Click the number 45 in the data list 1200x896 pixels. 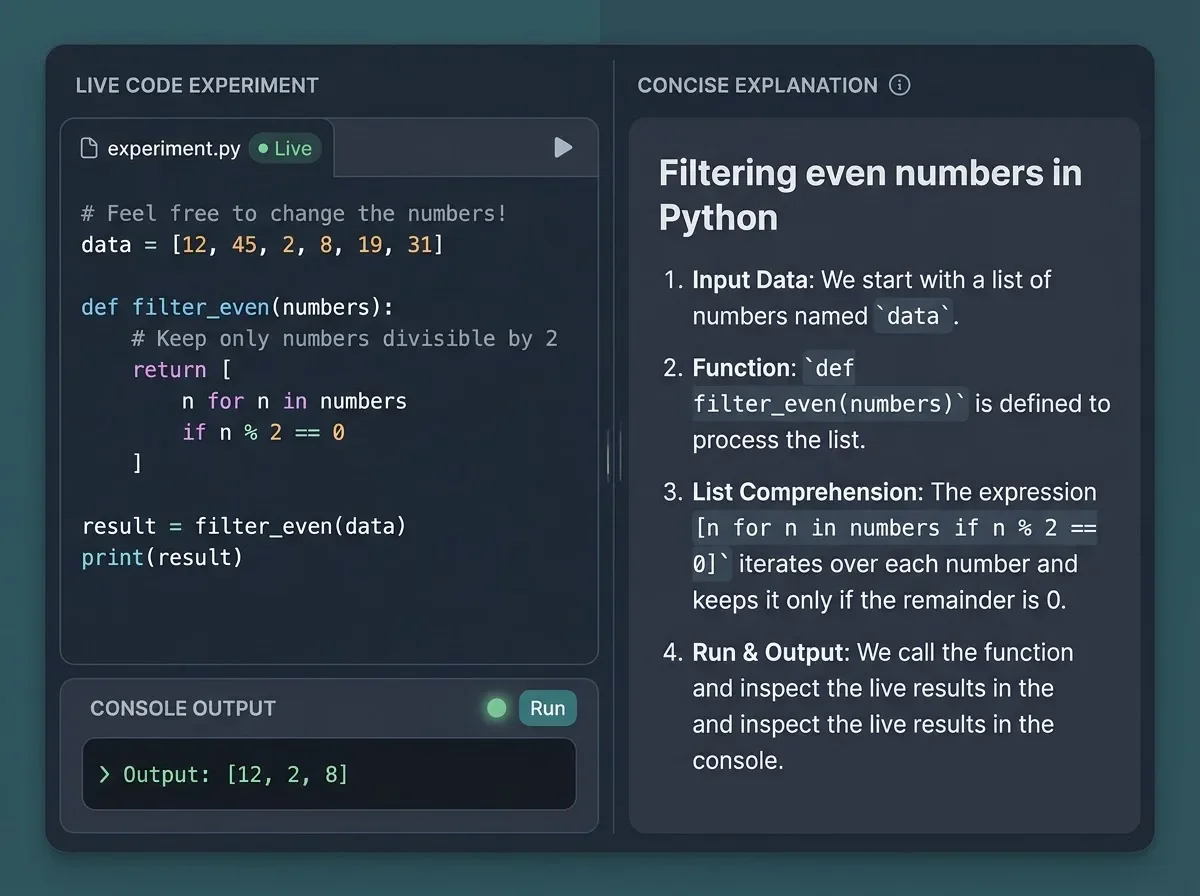[245, 244]
